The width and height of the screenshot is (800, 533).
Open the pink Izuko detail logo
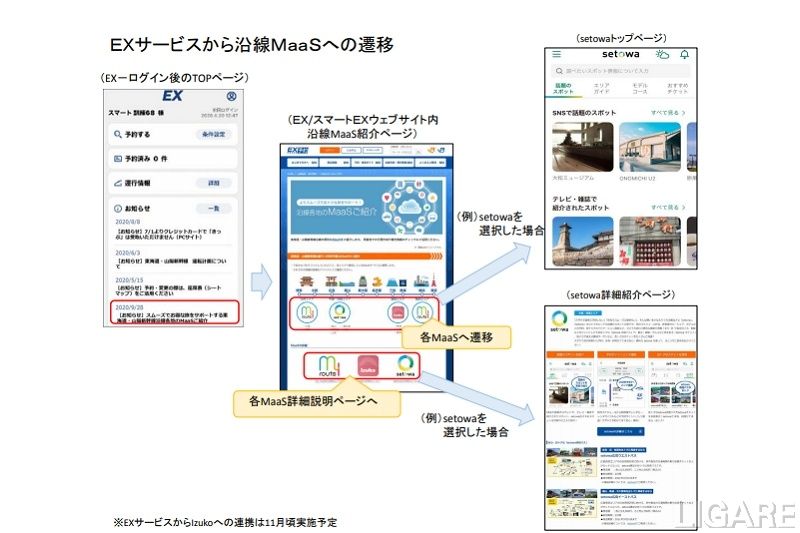coord(368,366)
